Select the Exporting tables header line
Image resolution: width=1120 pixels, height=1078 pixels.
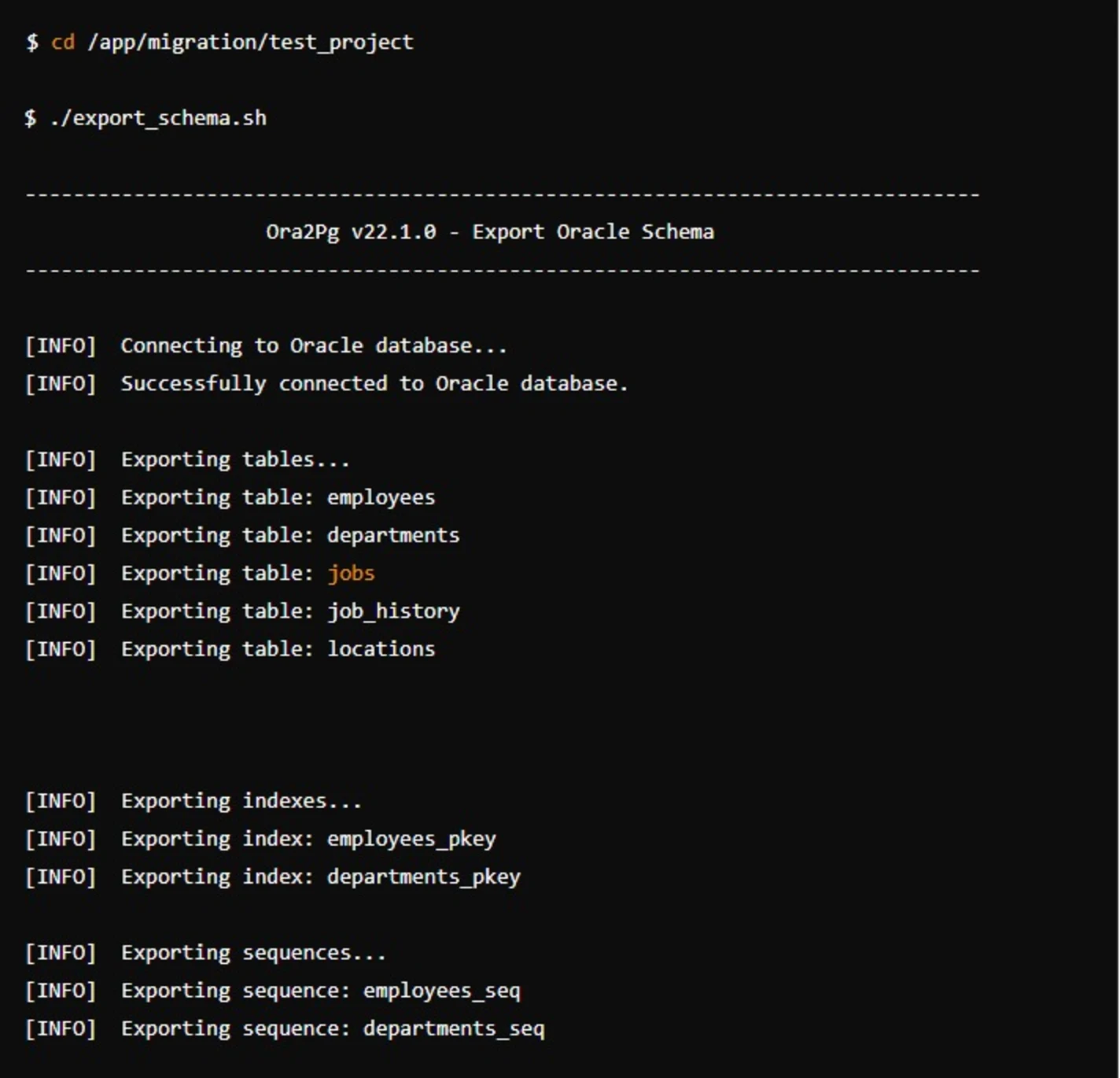235,459
